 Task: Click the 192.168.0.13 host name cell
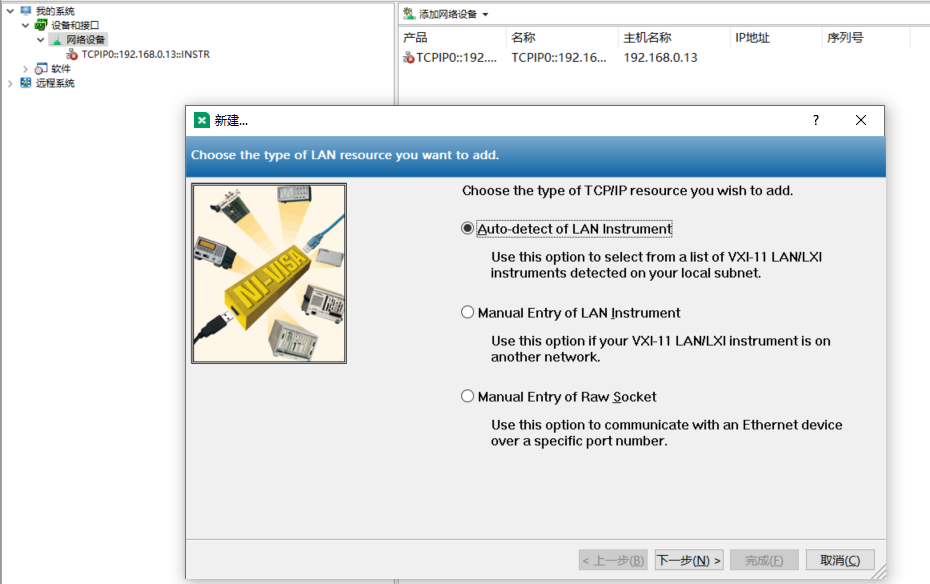[x=660, y=58]
